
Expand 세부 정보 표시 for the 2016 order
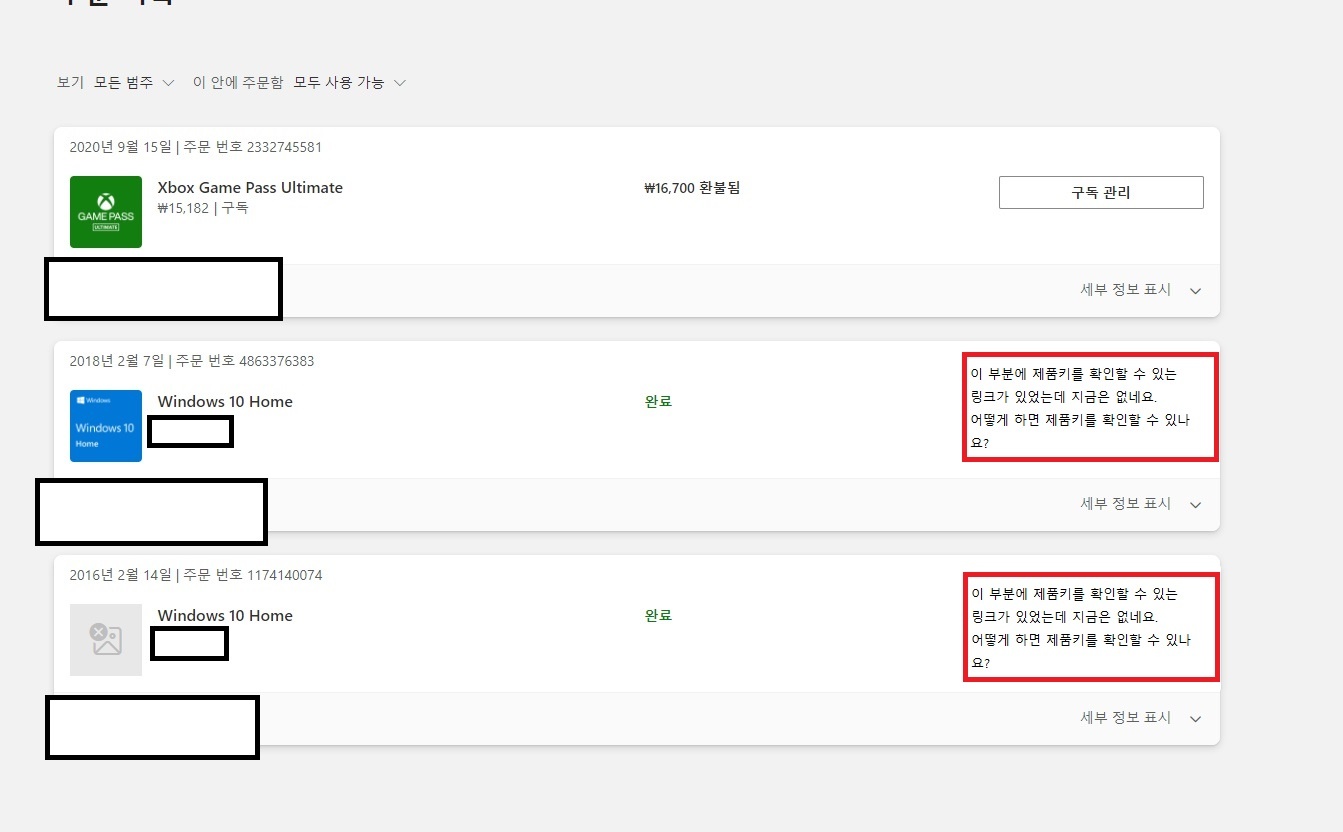click(x=1141, y=718)
